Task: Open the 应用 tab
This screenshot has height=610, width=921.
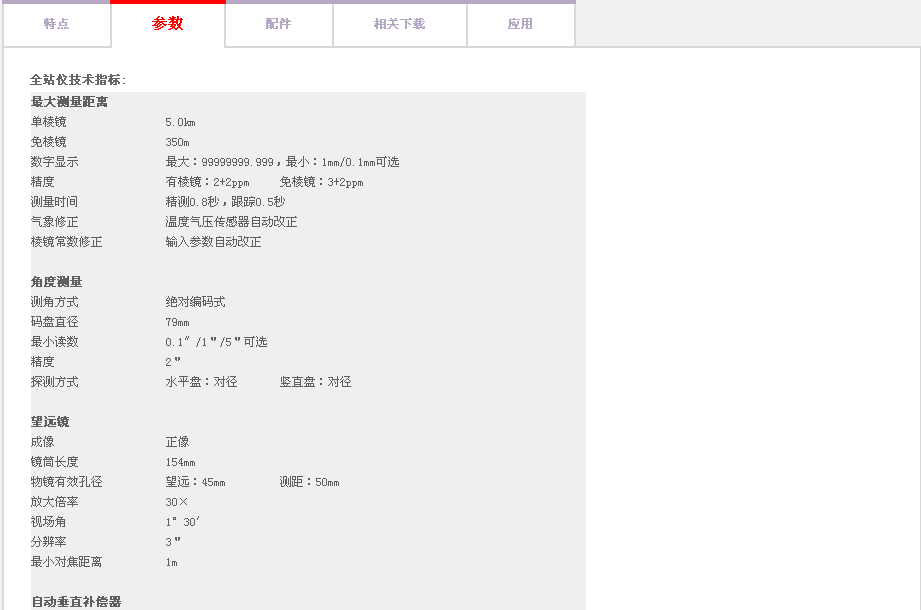Action: click(520, 24)
